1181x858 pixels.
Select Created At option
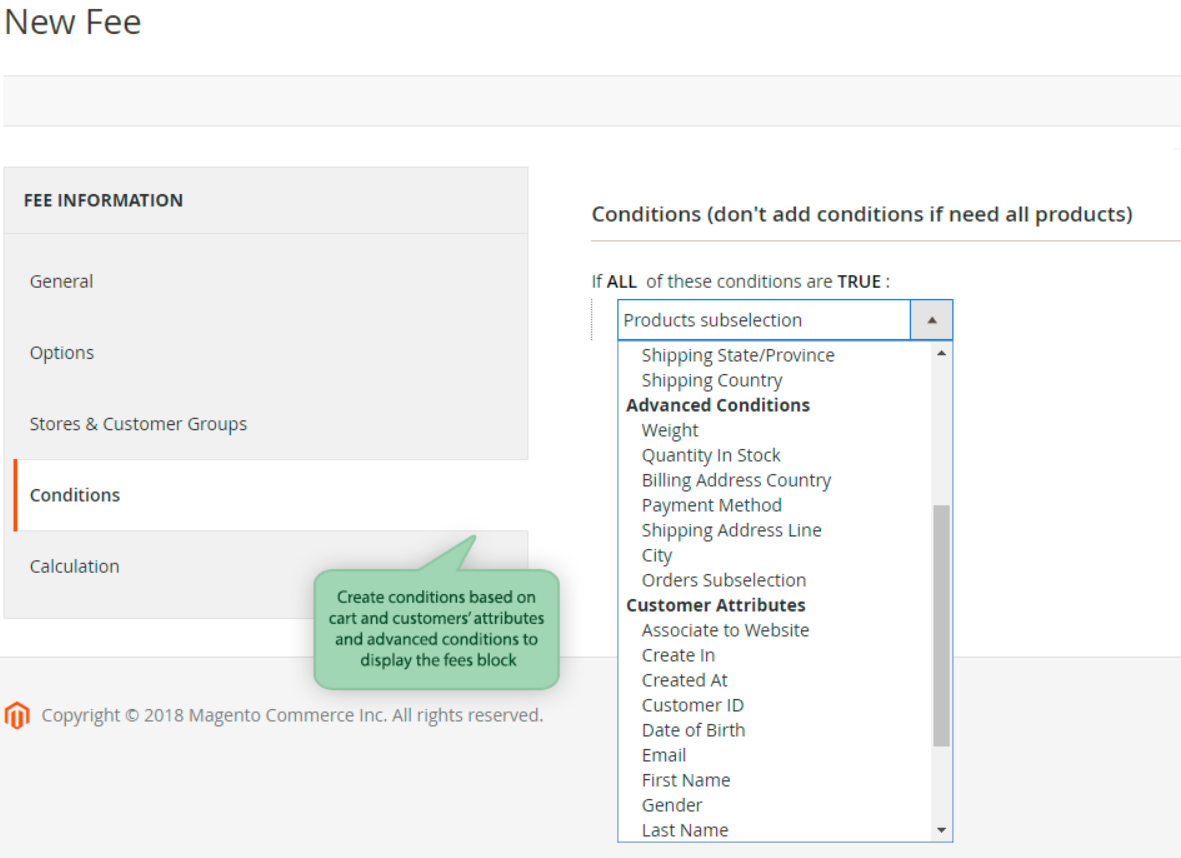click(x=685, y=680)
